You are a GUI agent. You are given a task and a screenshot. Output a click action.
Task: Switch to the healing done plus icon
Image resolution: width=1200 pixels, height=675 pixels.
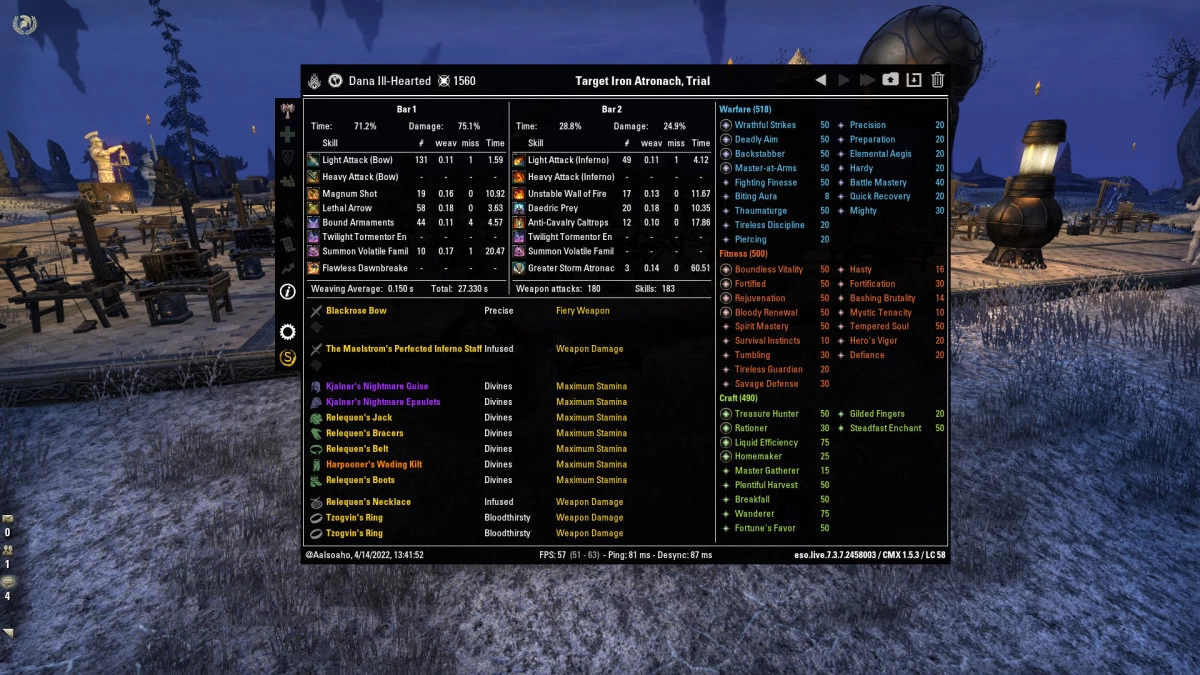(x=288, y=134)
